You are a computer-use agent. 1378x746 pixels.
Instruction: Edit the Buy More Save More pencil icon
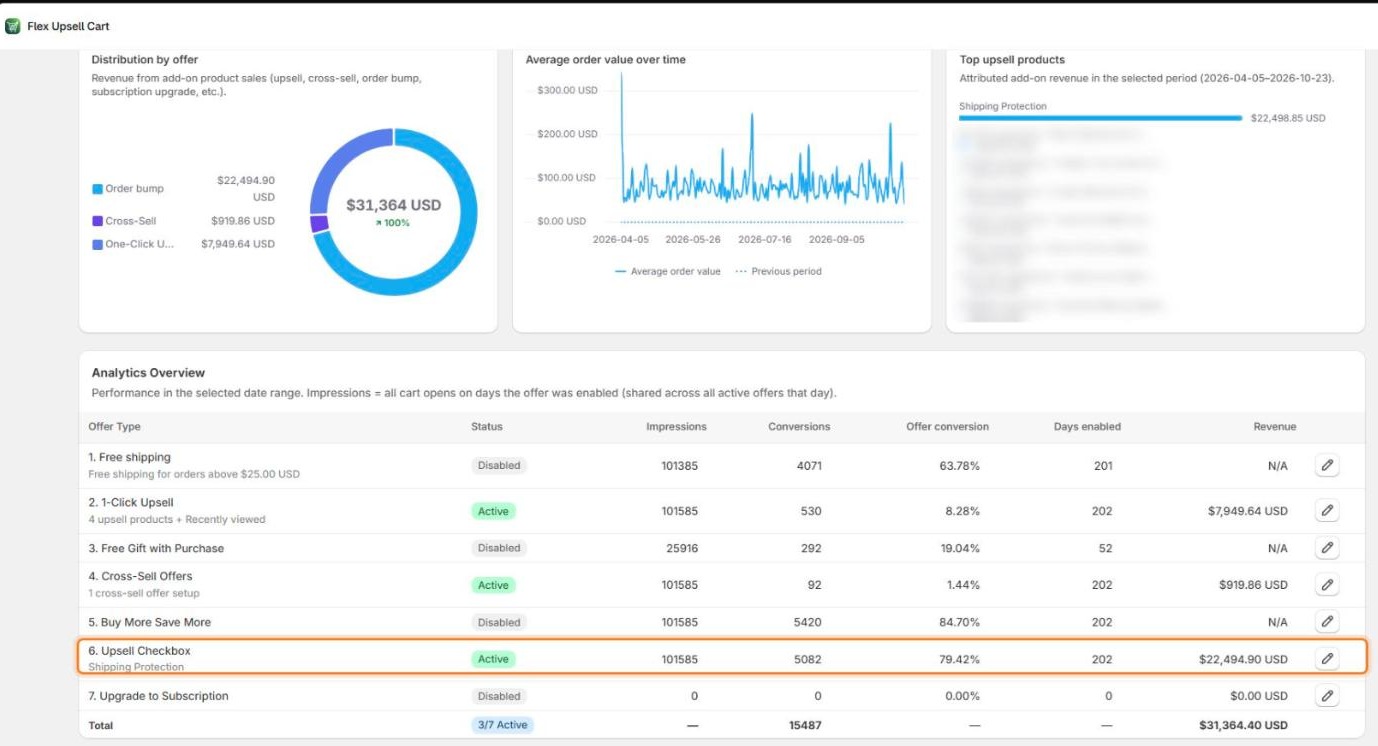point(1327,622)
